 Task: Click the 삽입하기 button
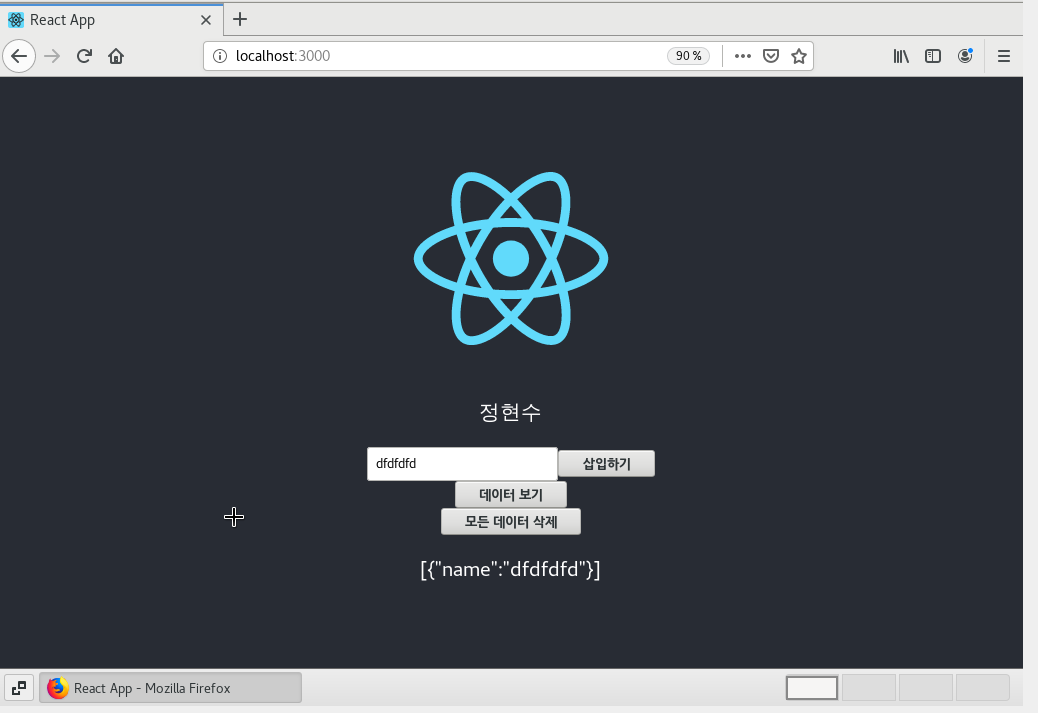pos(606,463)
